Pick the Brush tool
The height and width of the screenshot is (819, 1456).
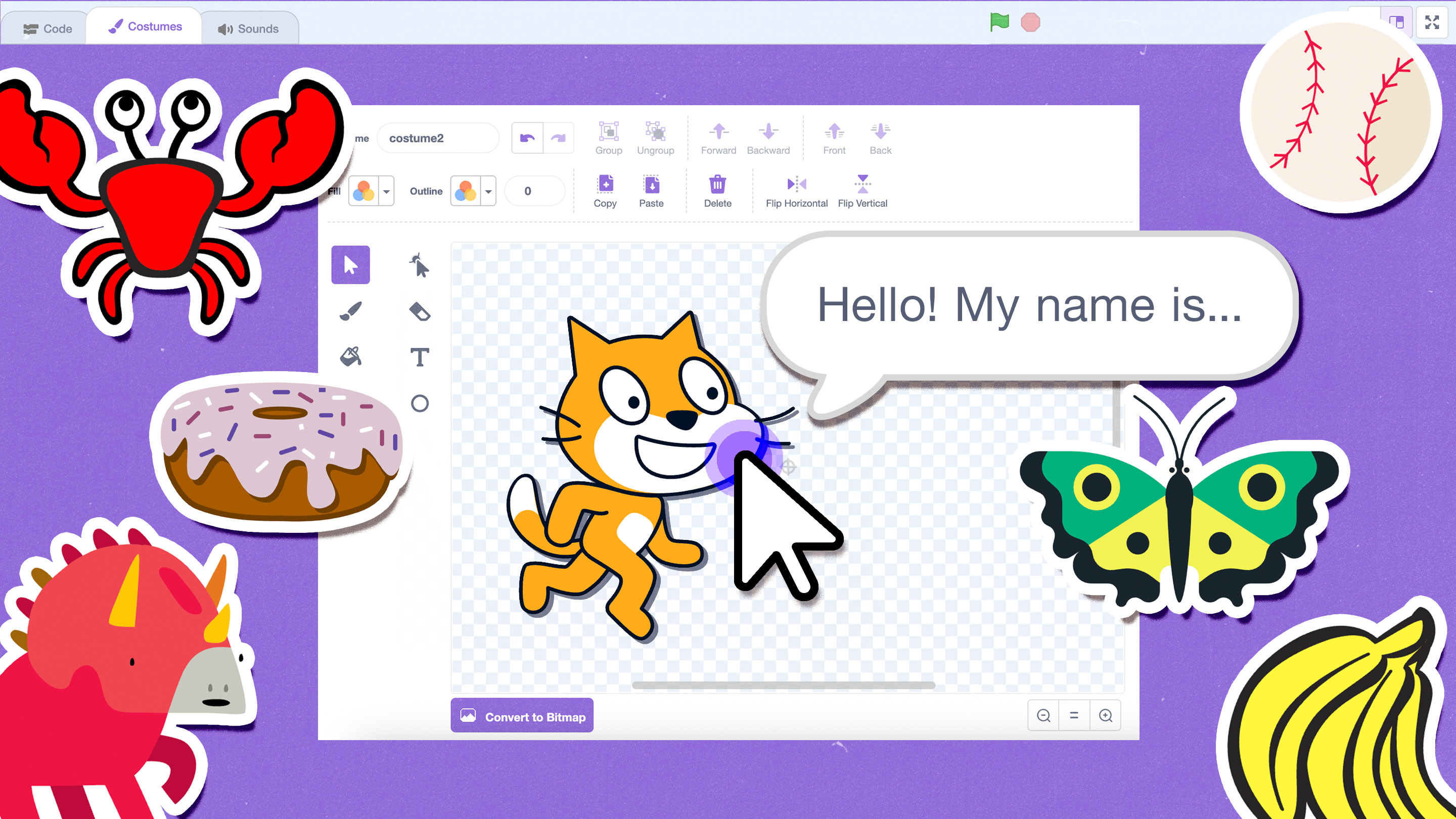pos(350,311)
